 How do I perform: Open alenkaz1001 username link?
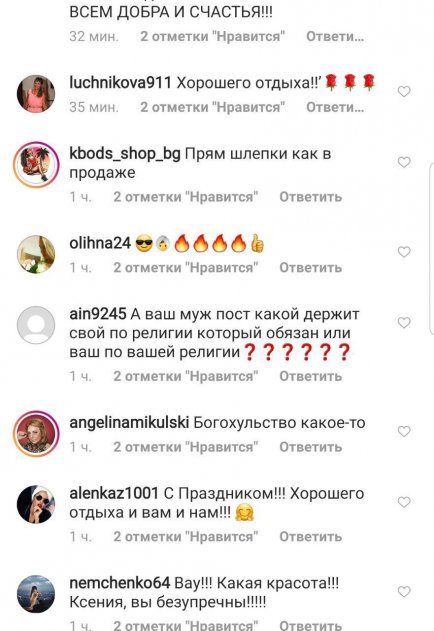click(x=114, y=494)
